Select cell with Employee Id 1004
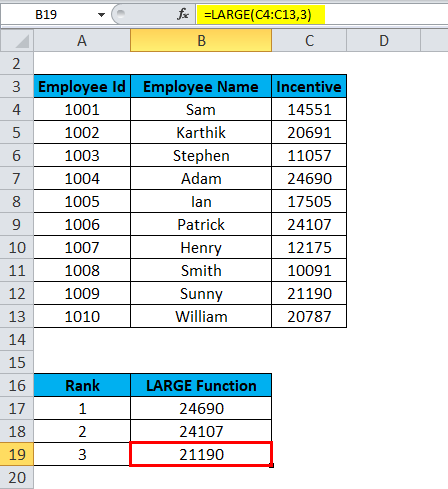Image resolution: width=448 pixels, height=489 pixels. coord(82,178)
